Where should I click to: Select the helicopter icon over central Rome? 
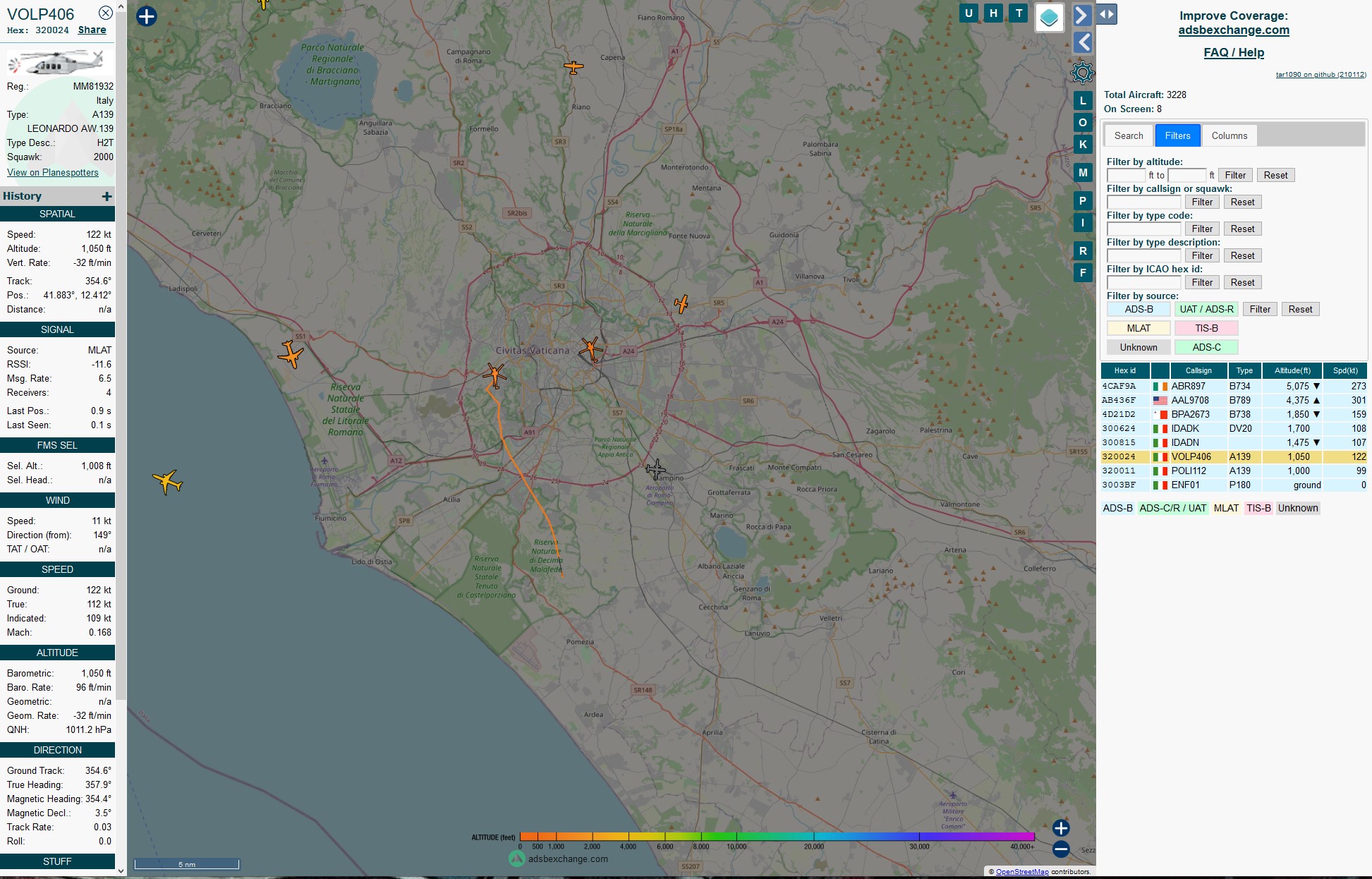(591, 348)
